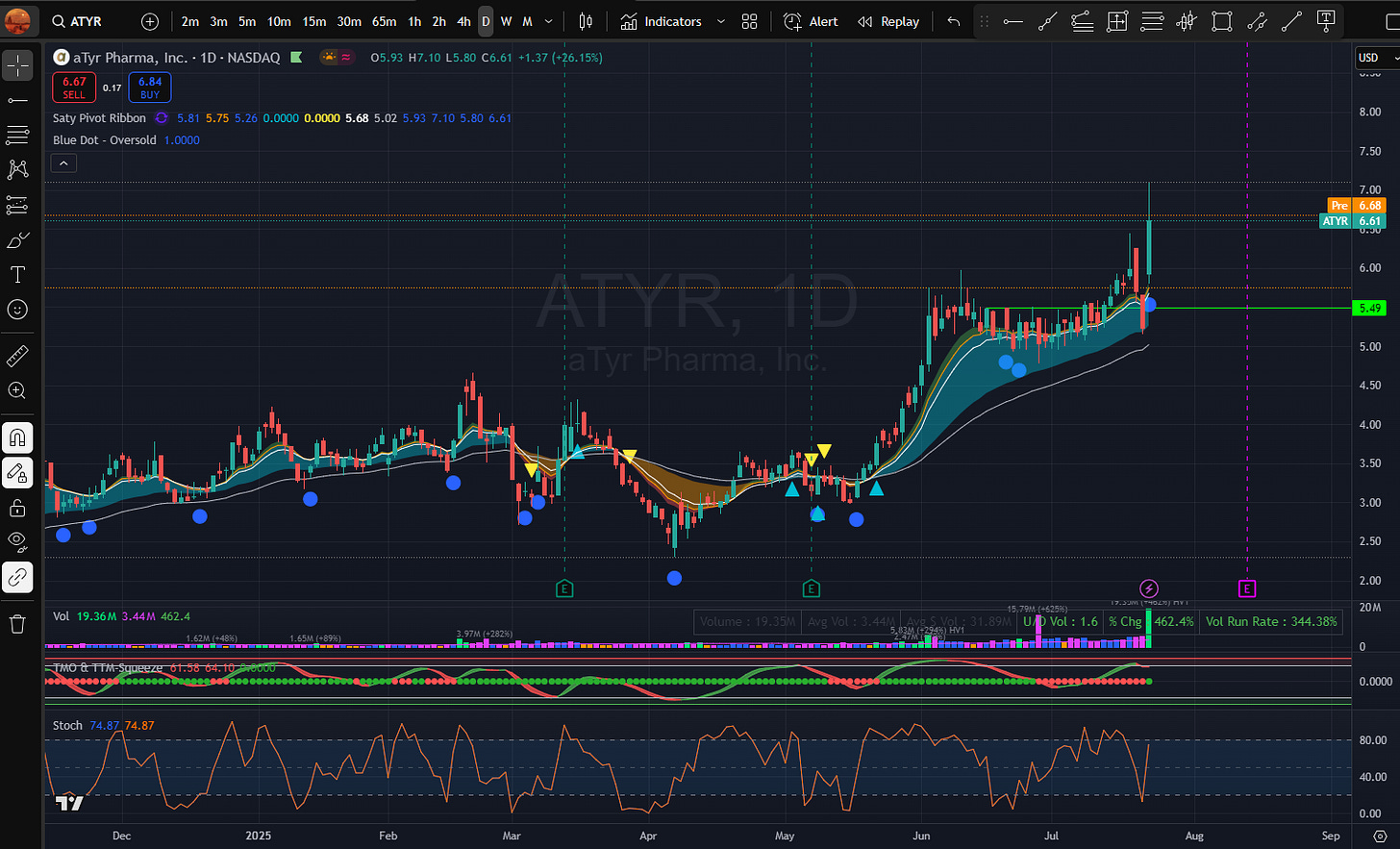1400x849 pixels.
Task: Open the XABCD patterns tool group
Action: (x=17, y=170)
